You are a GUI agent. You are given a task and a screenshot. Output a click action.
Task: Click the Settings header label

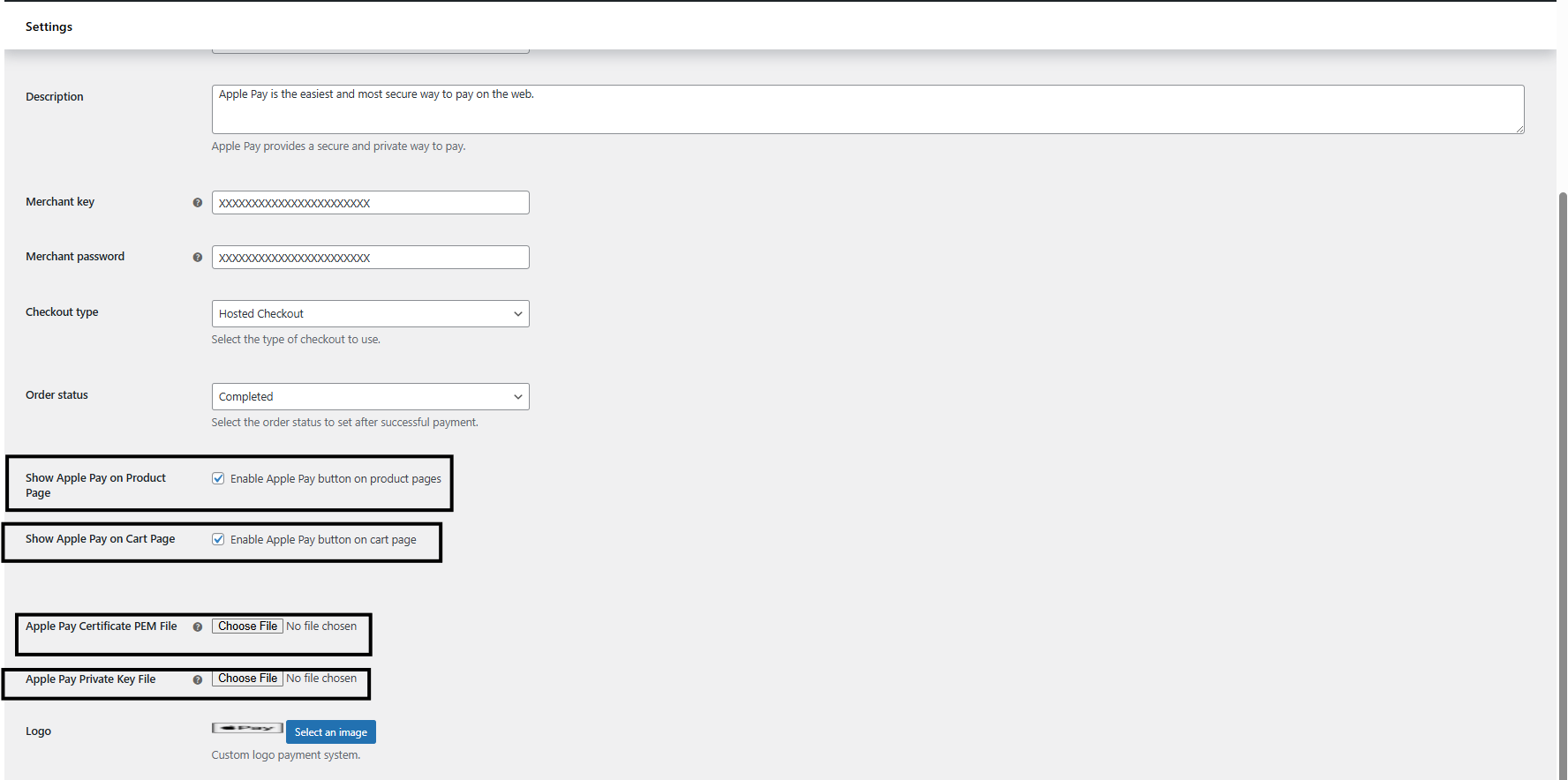pos(49,26)
